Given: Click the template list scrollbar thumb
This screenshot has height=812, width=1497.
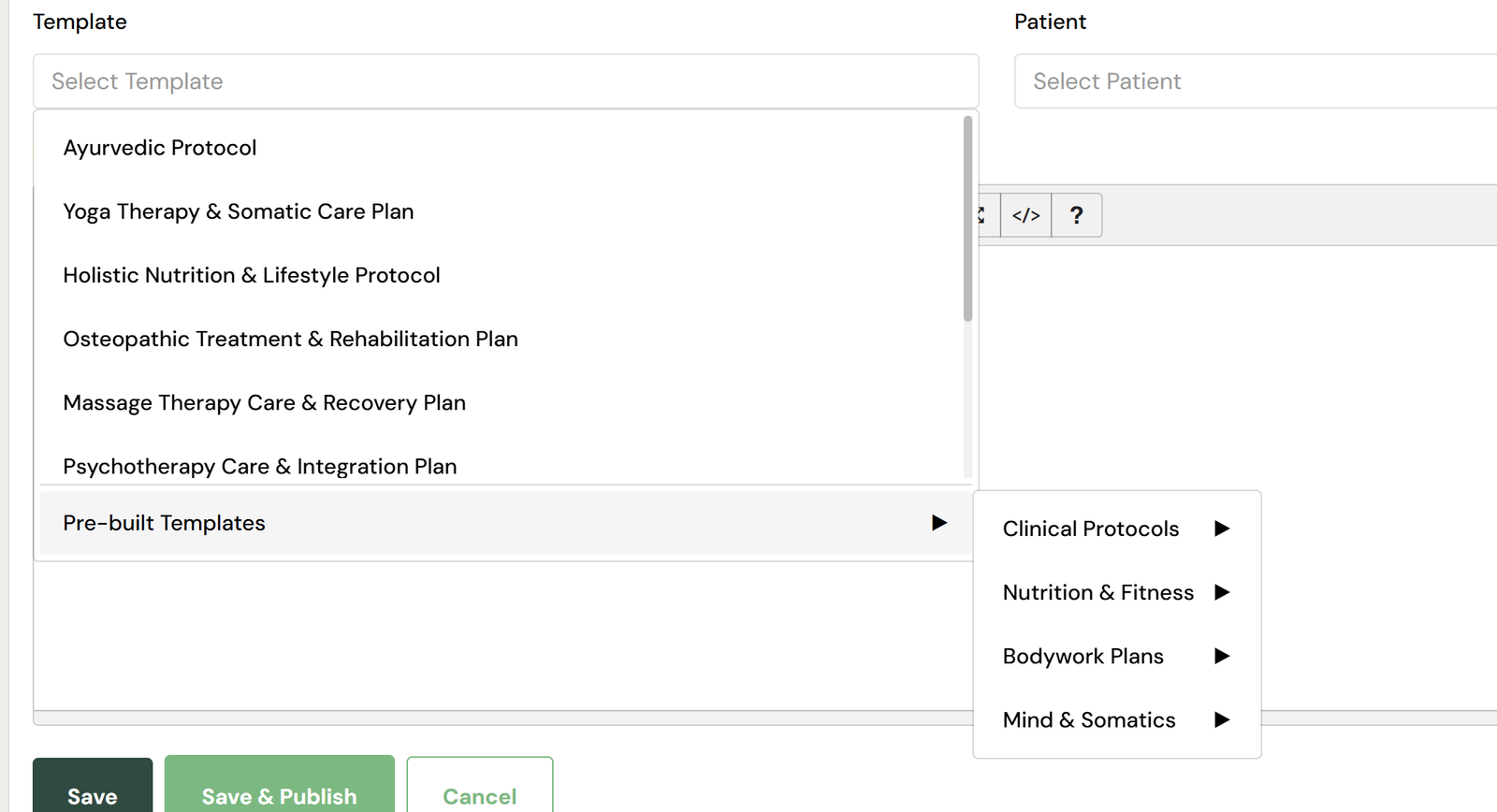Looking at the screenshot, I should point(967,219).
